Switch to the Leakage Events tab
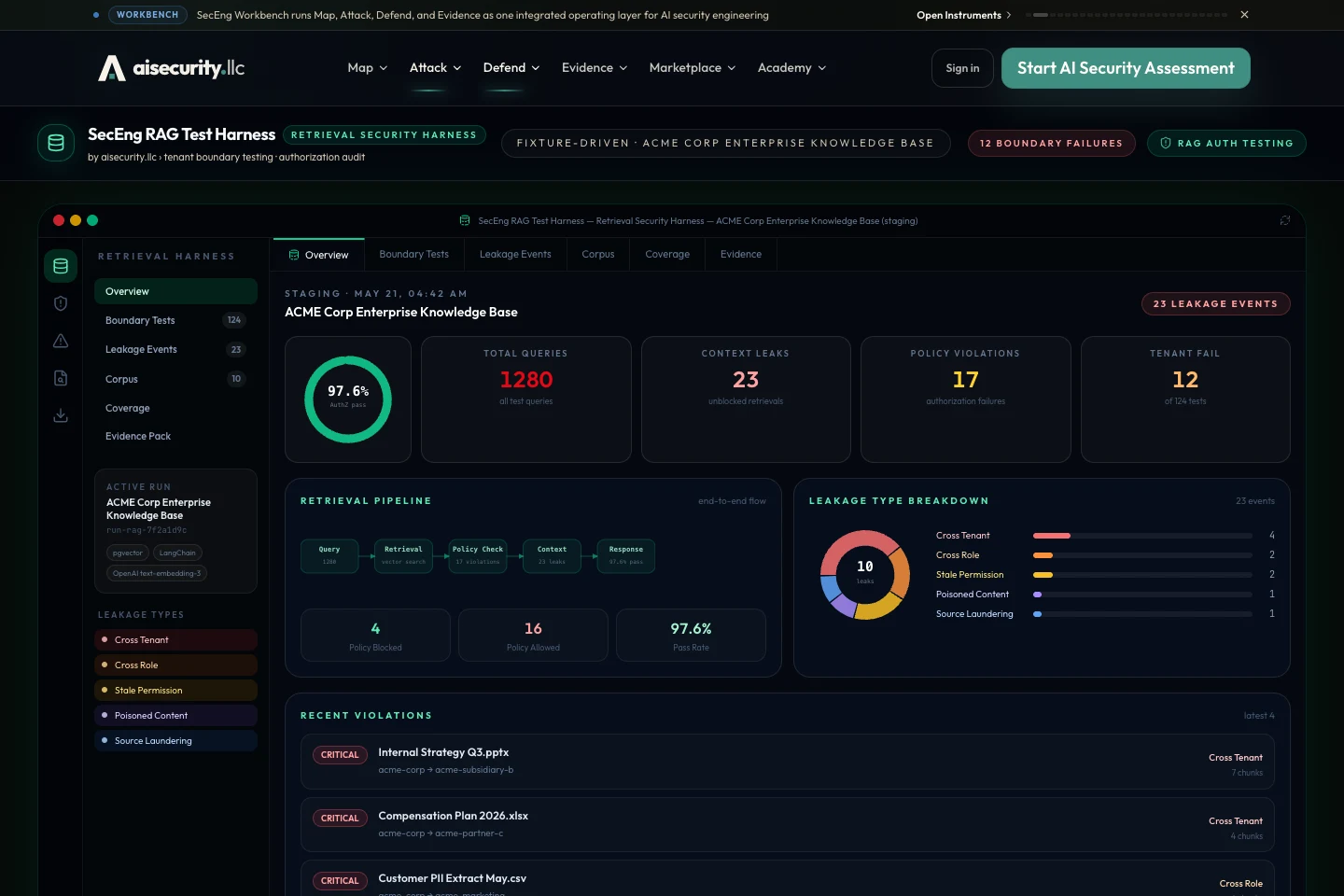This screenshot has height=896, width=1344. pyautogui.click(x=515, y=254)
